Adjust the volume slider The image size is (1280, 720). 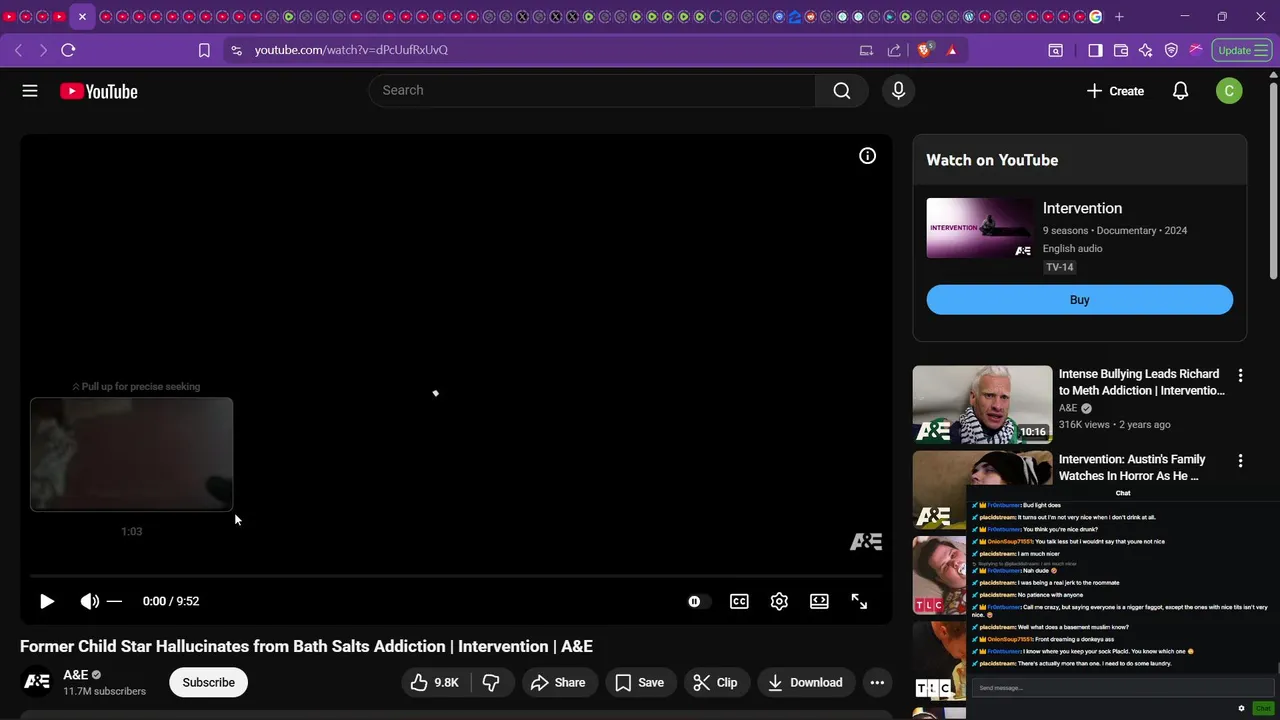click(x=114, y=601)
